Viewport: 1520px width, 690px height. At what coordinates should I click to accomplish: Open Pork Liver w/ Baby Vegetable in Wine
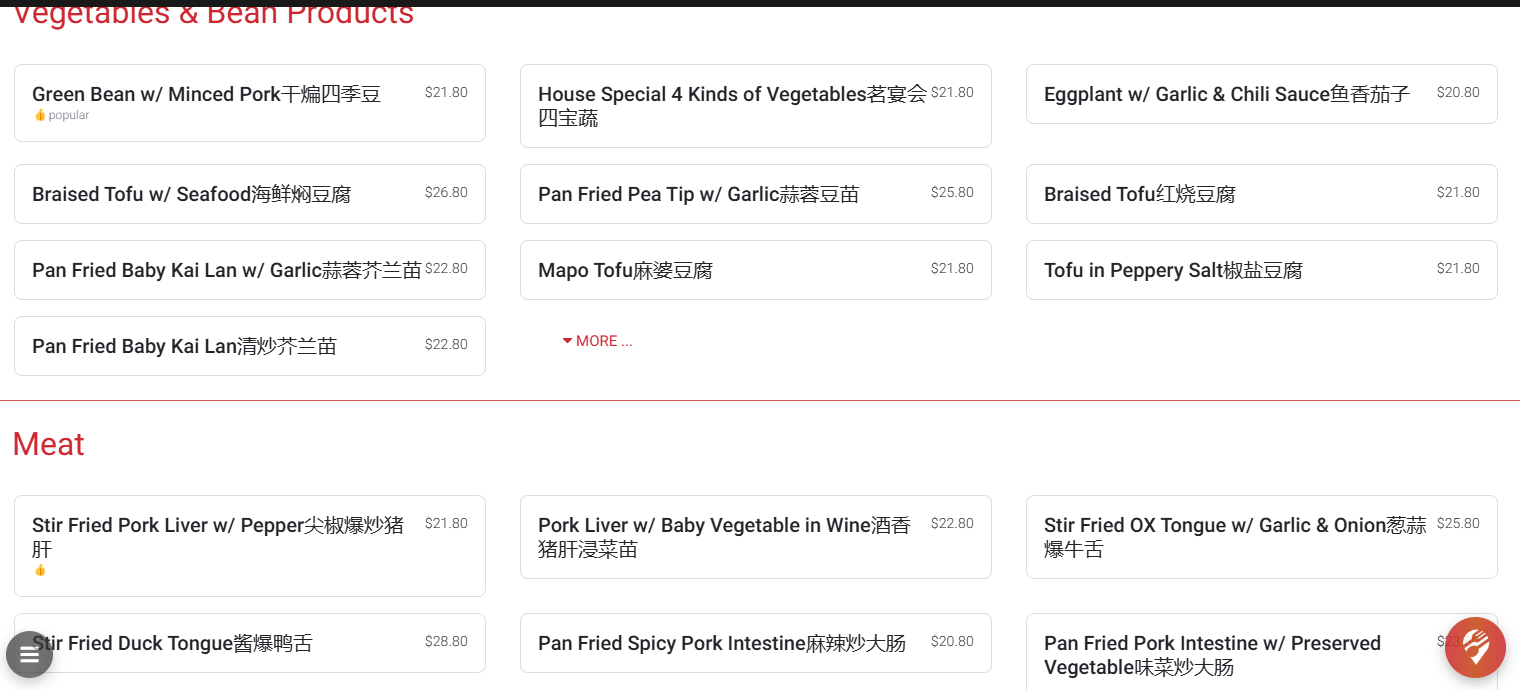pos(724,537)
